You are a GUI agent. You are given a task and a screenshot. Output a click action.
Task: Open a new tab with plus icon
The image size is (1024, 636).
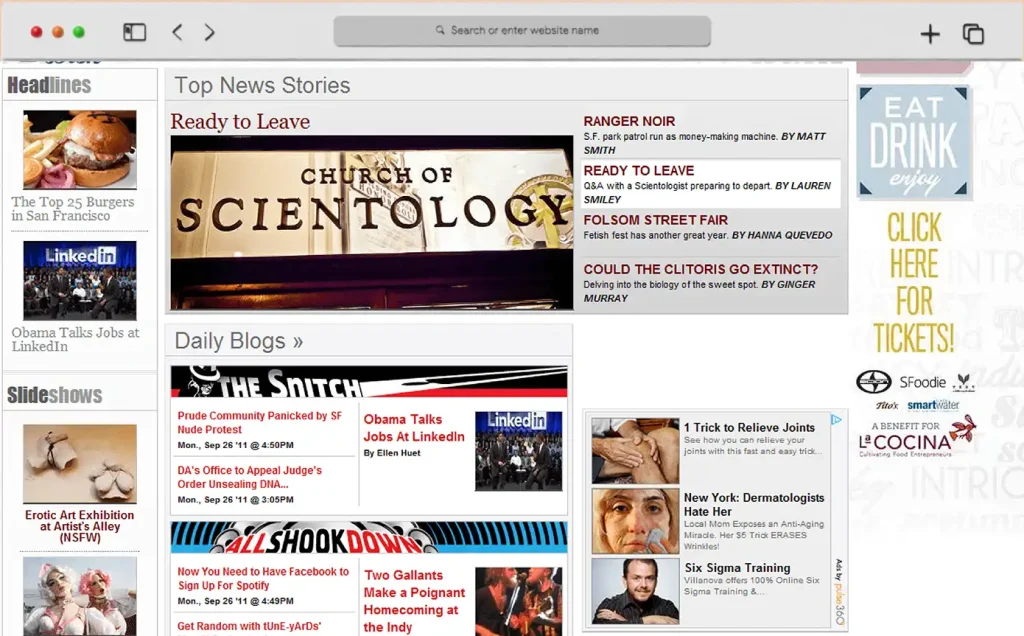click(x=930, y=33)
